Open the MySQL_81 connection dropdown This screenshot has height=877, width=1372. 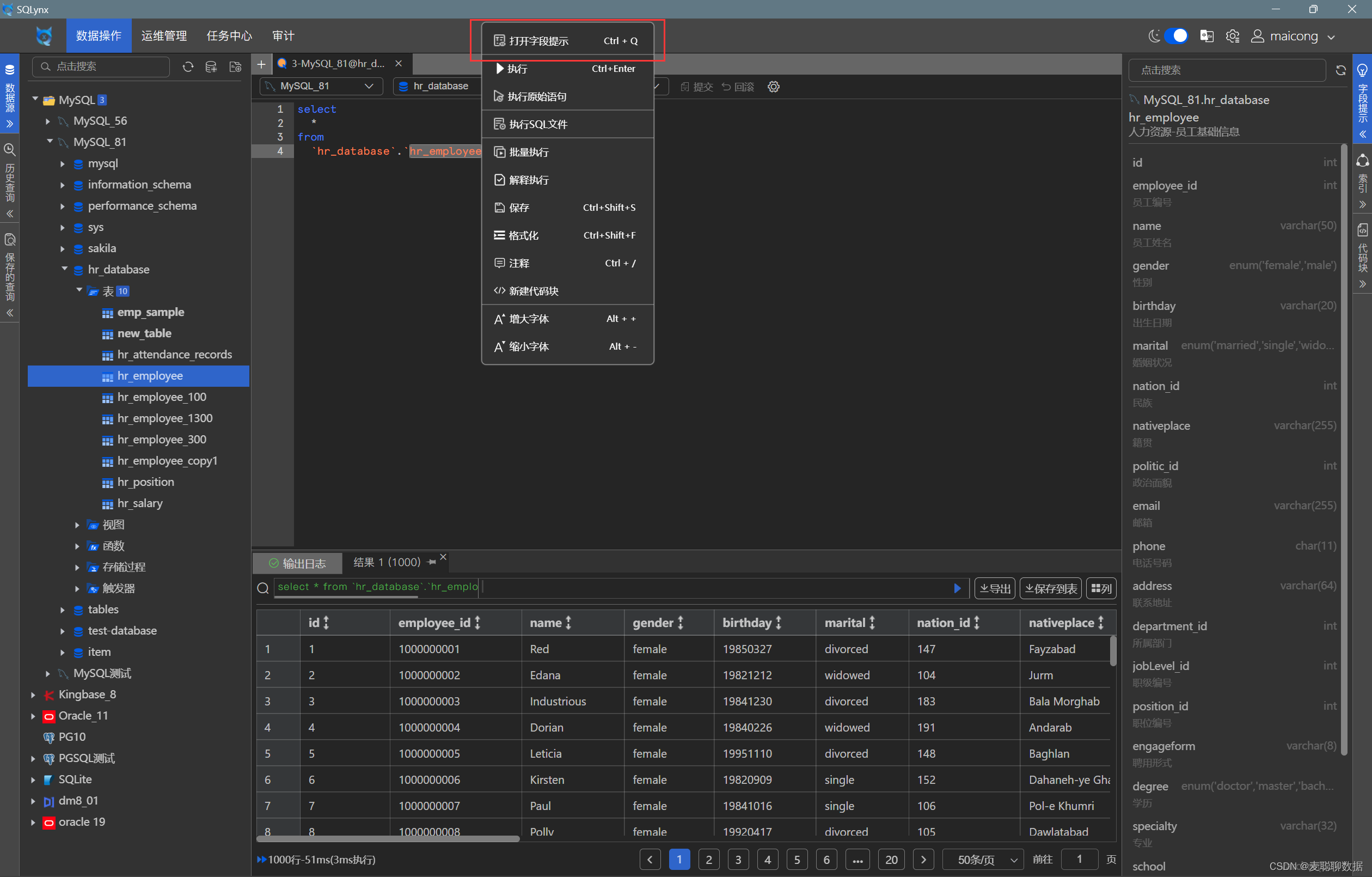tap(322, 86)
